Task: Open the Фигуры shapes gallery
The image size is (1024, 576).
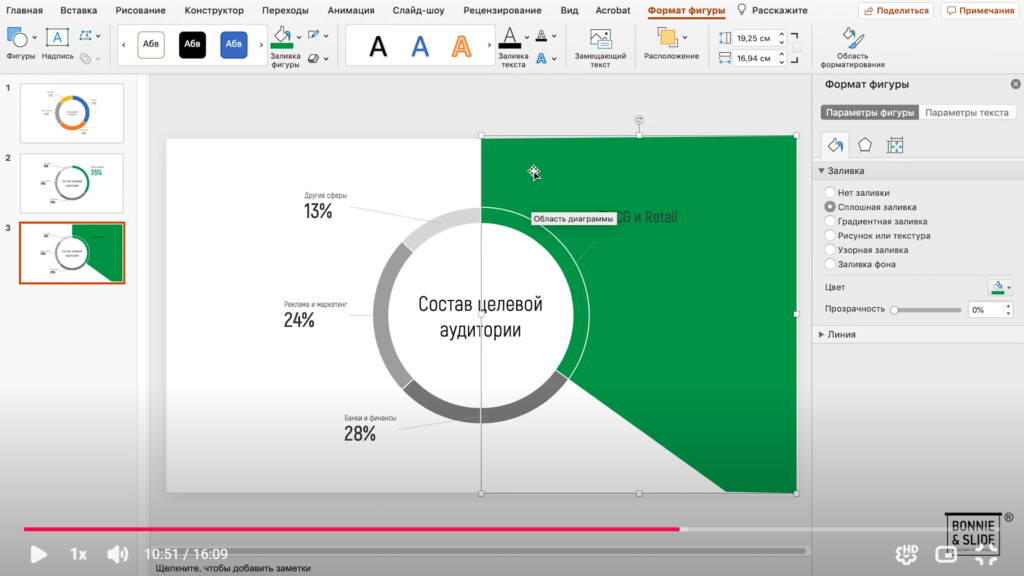Action: [x=17, y=38]
